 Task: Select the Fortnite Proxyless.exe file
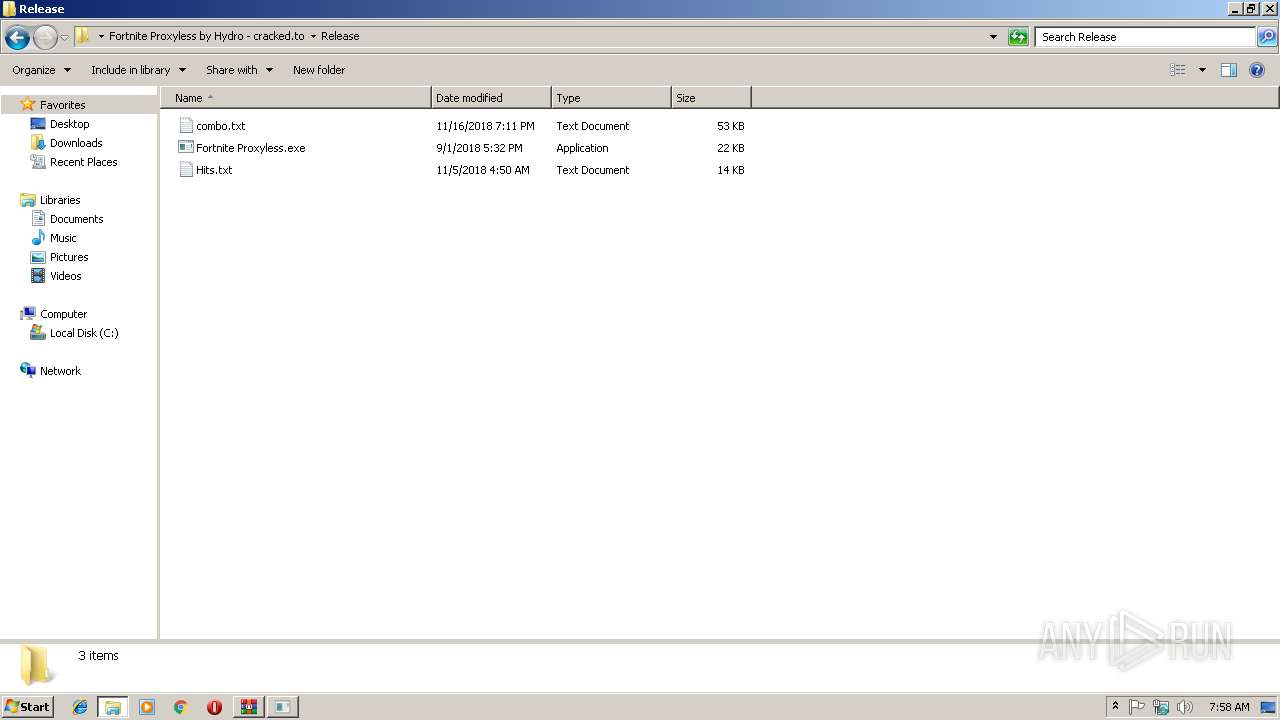[x=250, y=148]
